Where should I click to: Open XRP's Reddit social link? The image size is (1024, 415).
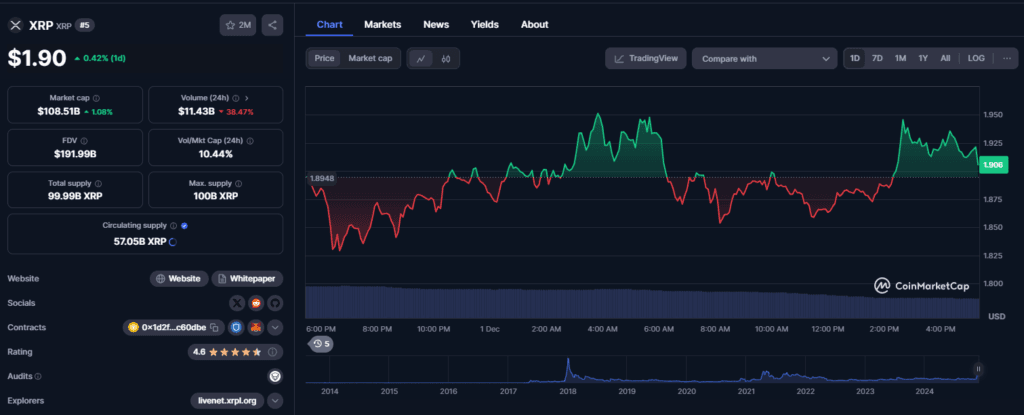[x=256, y=303]
